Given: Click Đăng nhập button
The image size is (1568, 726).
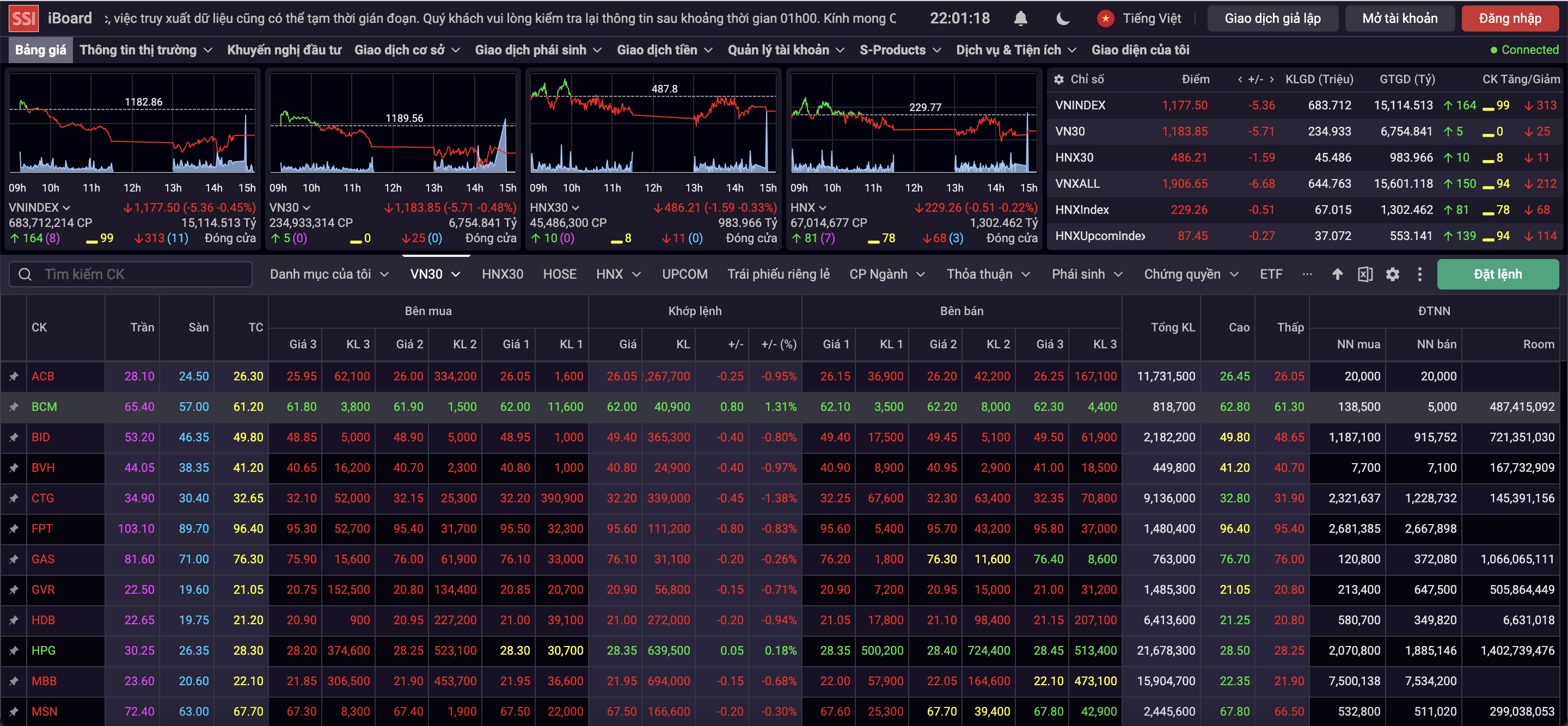Looking at the screenshot, I should [1510, 19].
